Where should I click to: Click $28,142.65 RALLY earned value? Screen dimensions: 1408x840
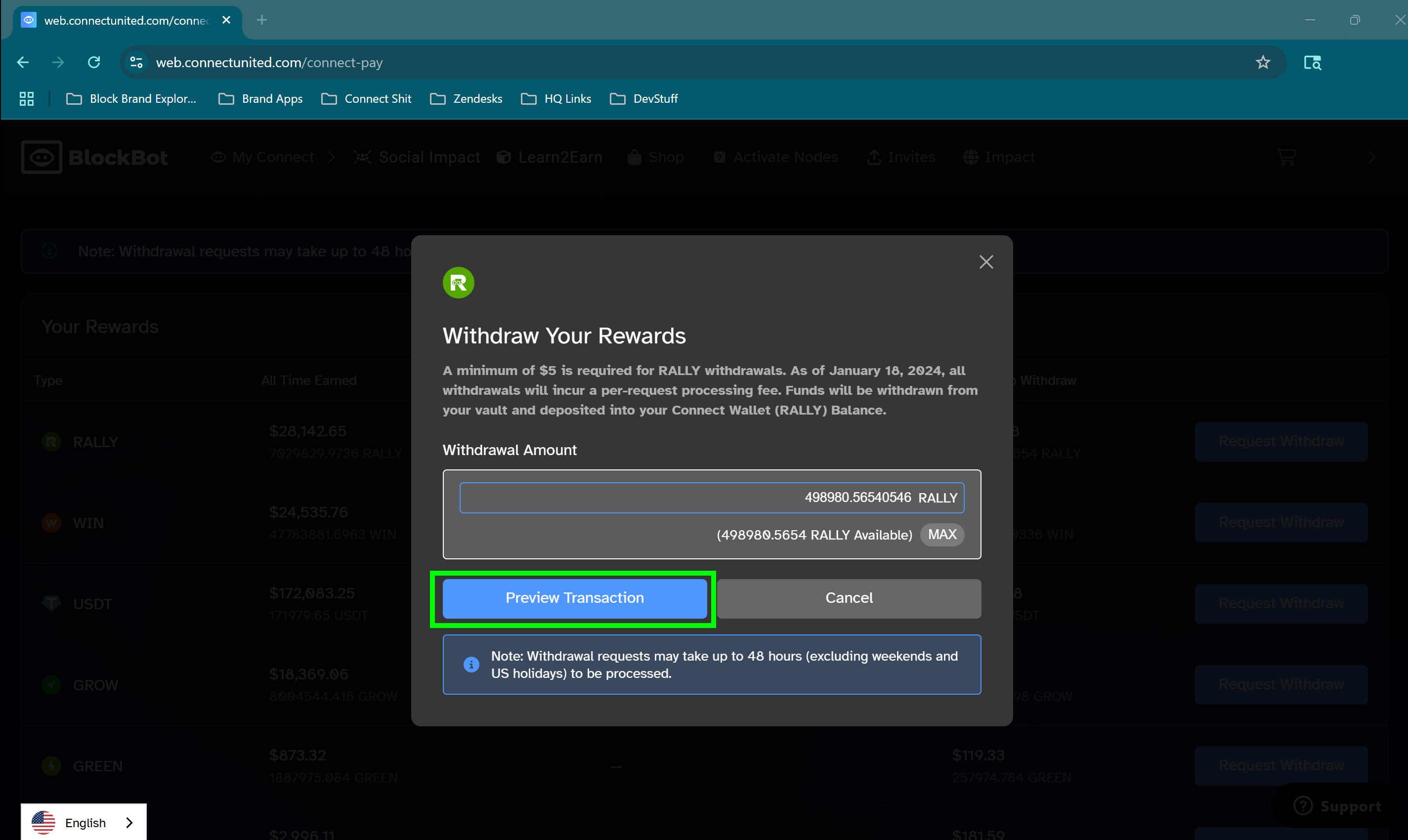[307, 431]
